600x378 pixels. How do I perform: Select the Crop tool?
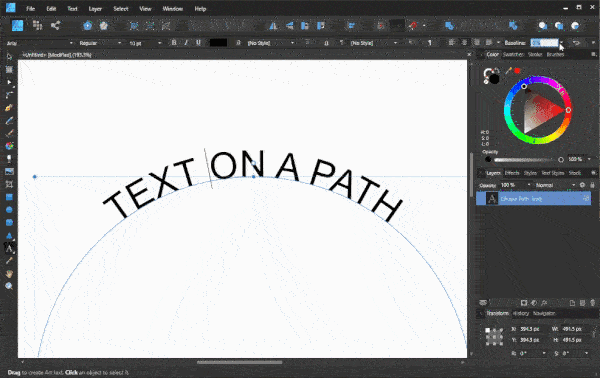click(9, 184)
